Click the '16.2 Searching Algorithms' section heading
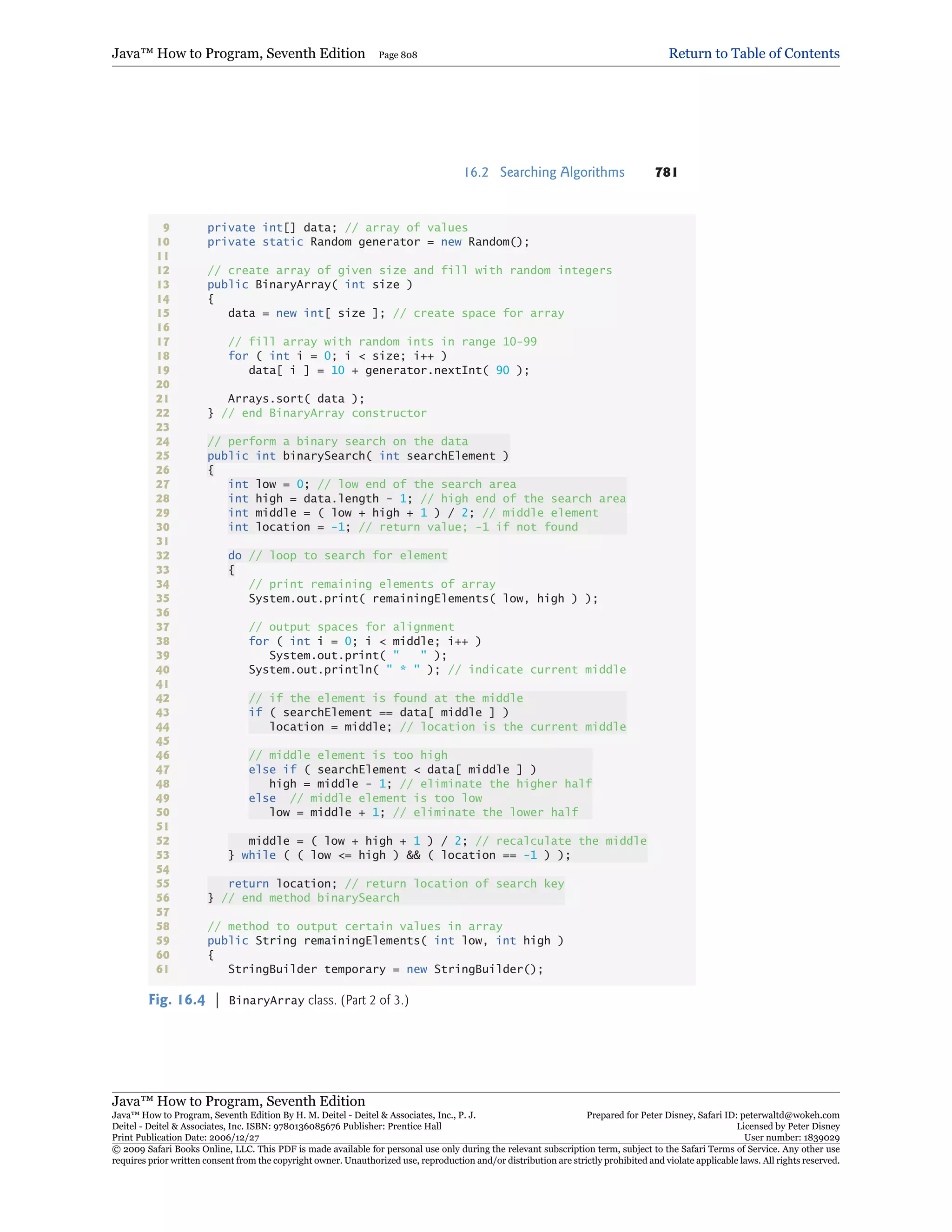Viewport: 952px width, 1232px height. 544,172
